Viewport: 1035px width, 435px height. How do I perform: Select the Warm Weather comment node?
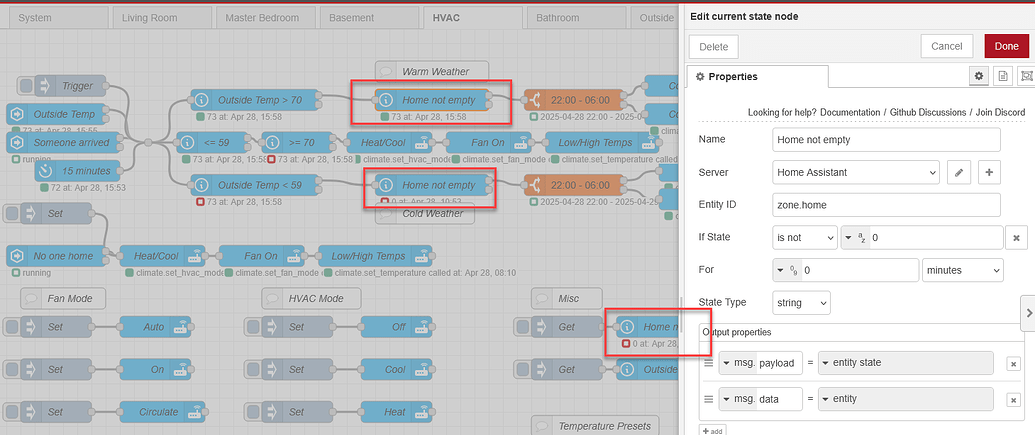click(x=432, y=71)
